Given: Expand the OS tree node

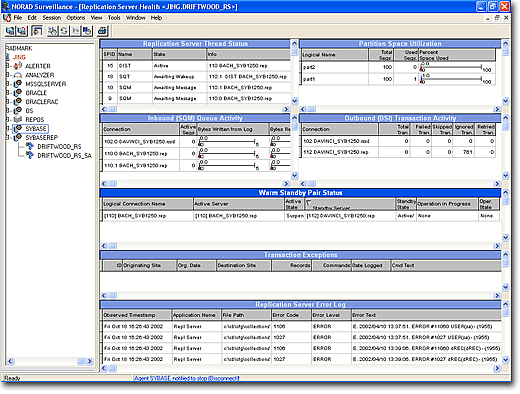Looking at the screenshot, I should coord(8,111).
